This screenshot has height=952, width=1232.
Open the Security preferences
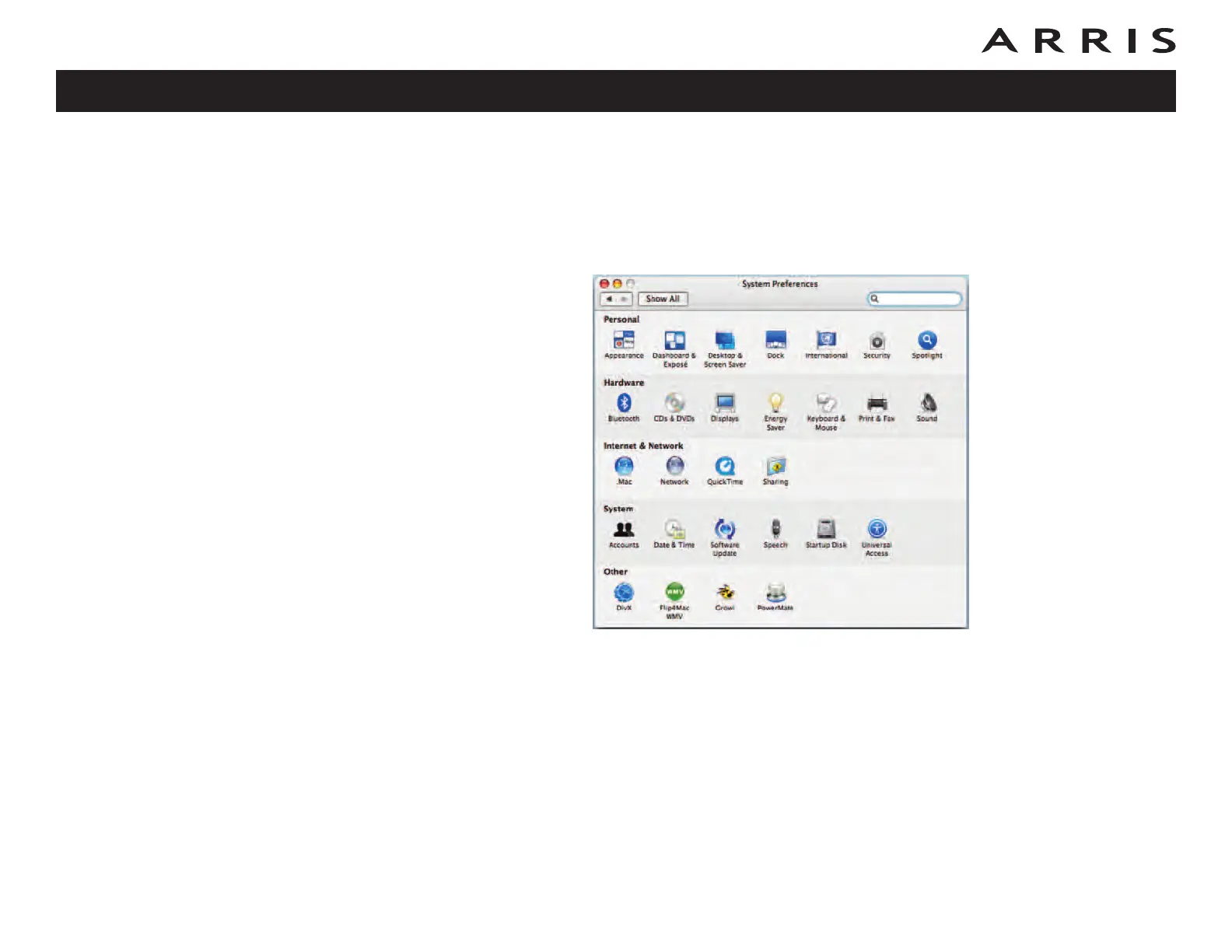pos(877,345)
